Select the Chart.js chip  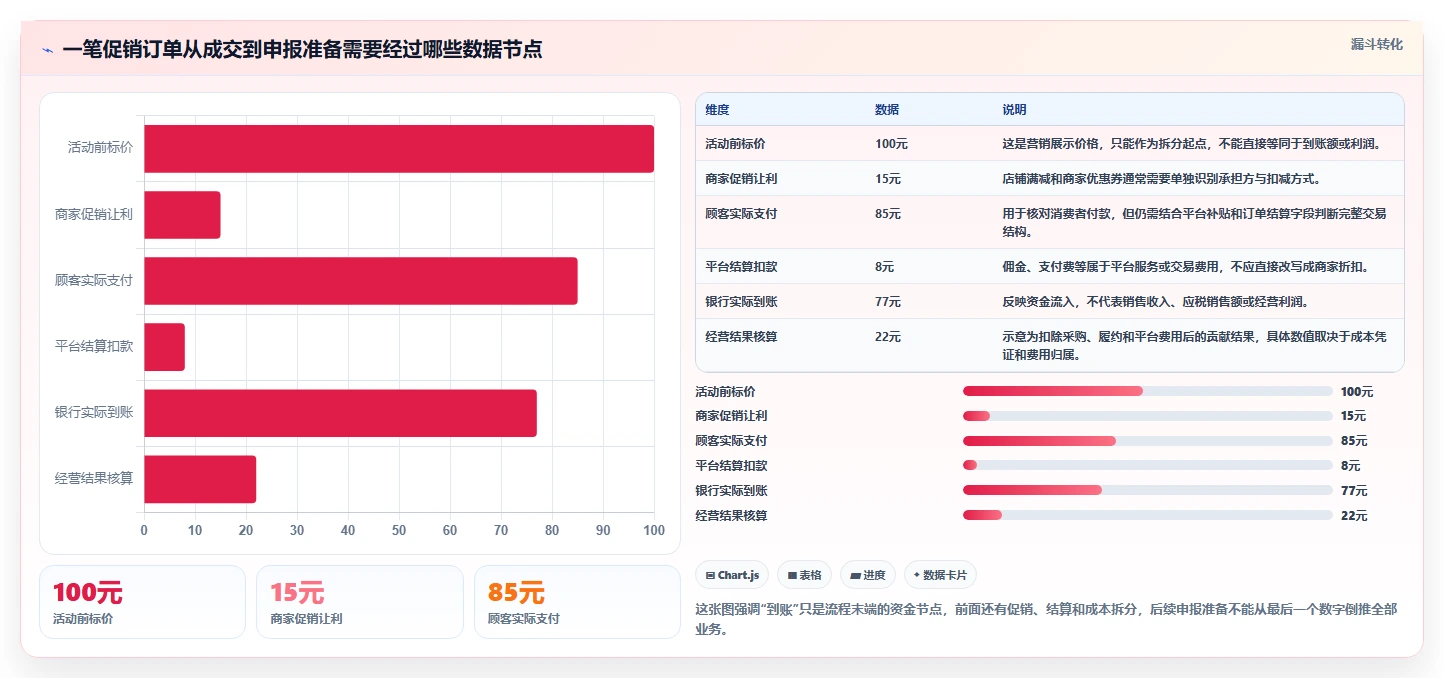coord(732,575)
